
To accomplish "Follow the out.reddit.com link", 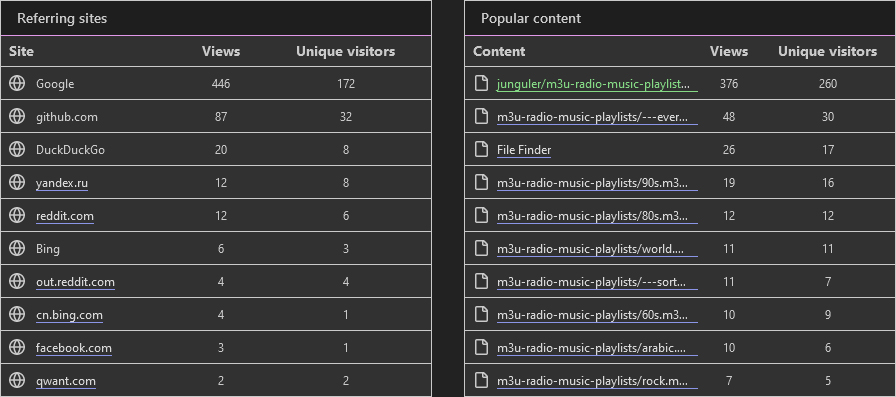I will 75,282.
